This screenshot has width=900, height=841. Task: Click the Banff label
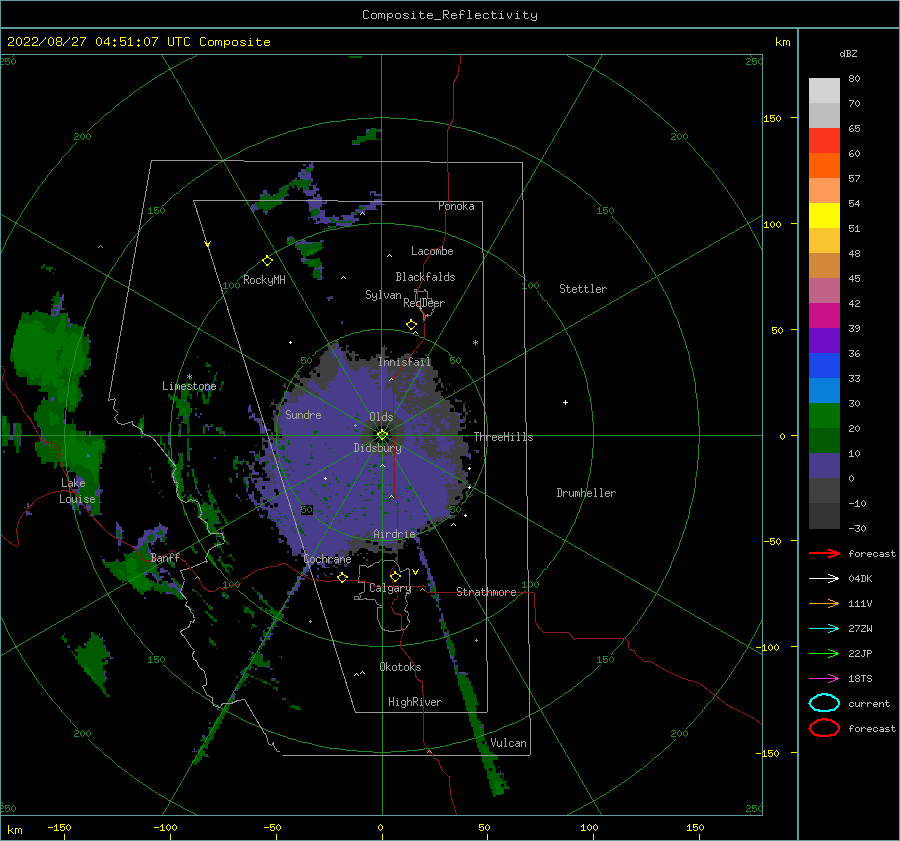pyautogui.click(x=165, y=557)
